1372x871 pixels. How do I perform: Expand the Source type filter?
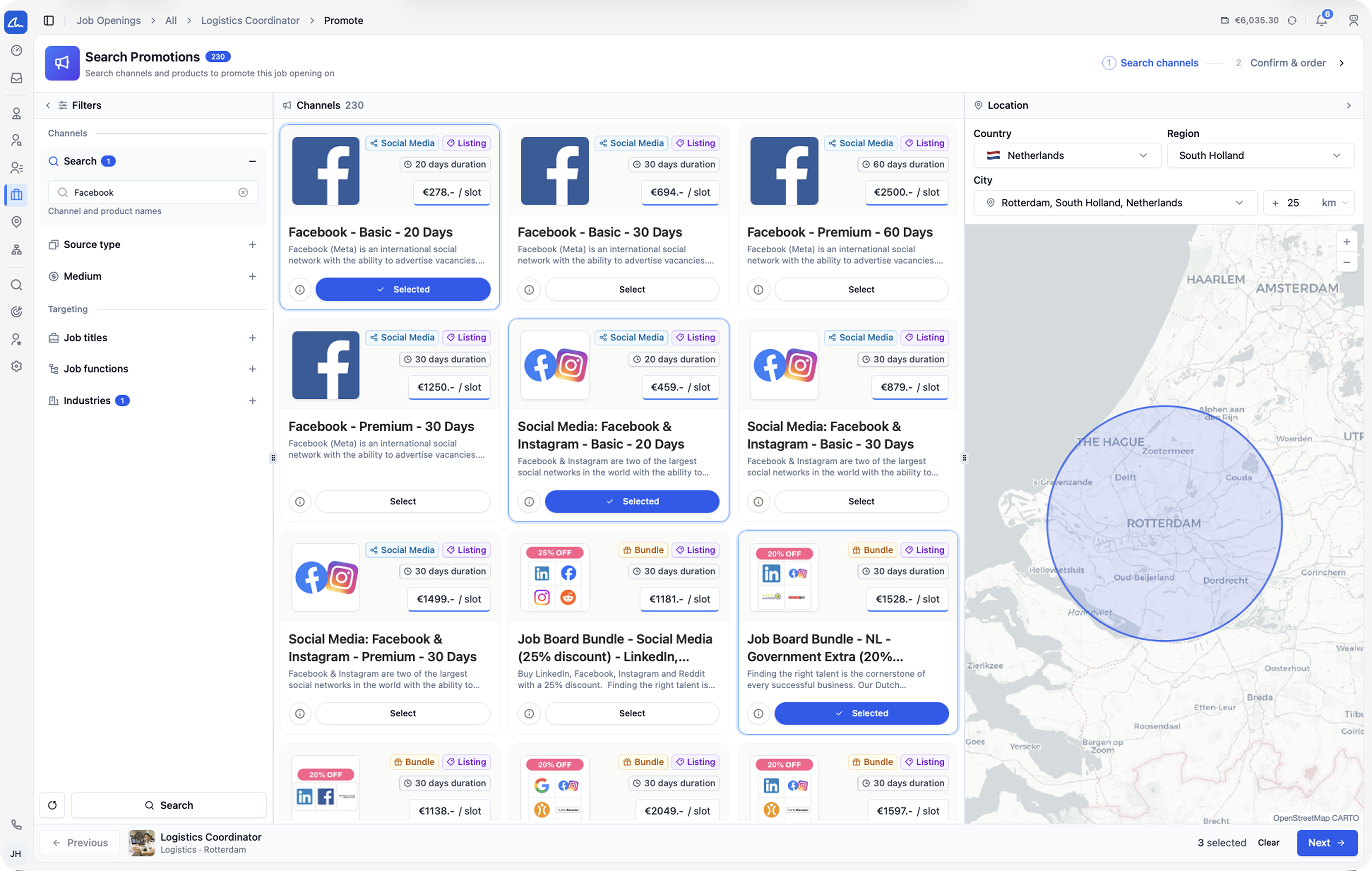coord(253,244)
